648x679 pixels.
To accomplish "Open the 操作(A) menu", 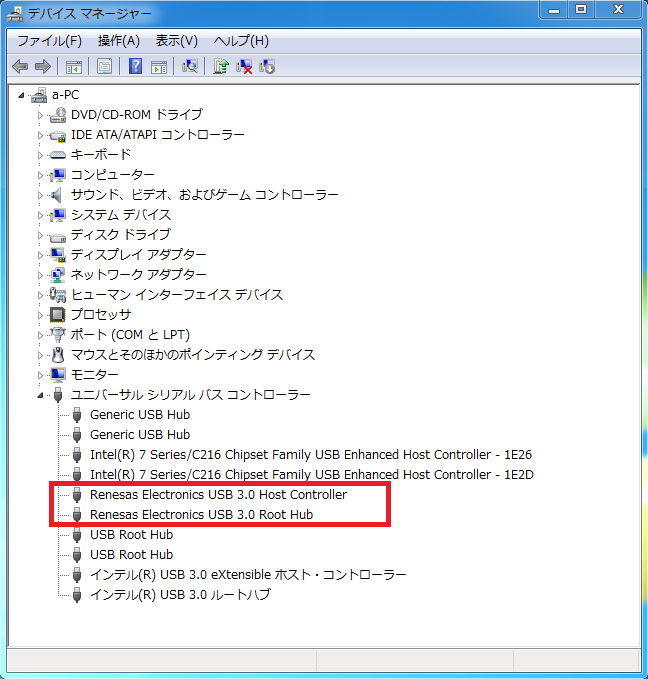I will pyautogui.click(x=119, y=41).
